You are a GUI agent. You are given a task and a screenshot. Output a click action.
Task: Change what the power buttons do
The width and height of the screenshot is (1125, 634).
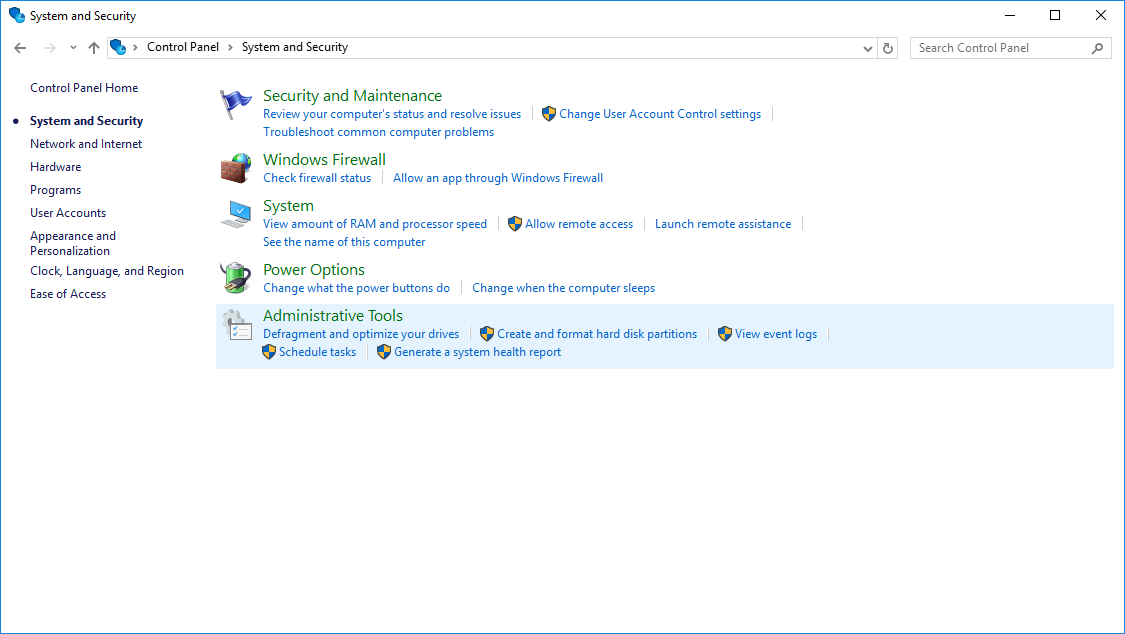[x=357, y=288]
